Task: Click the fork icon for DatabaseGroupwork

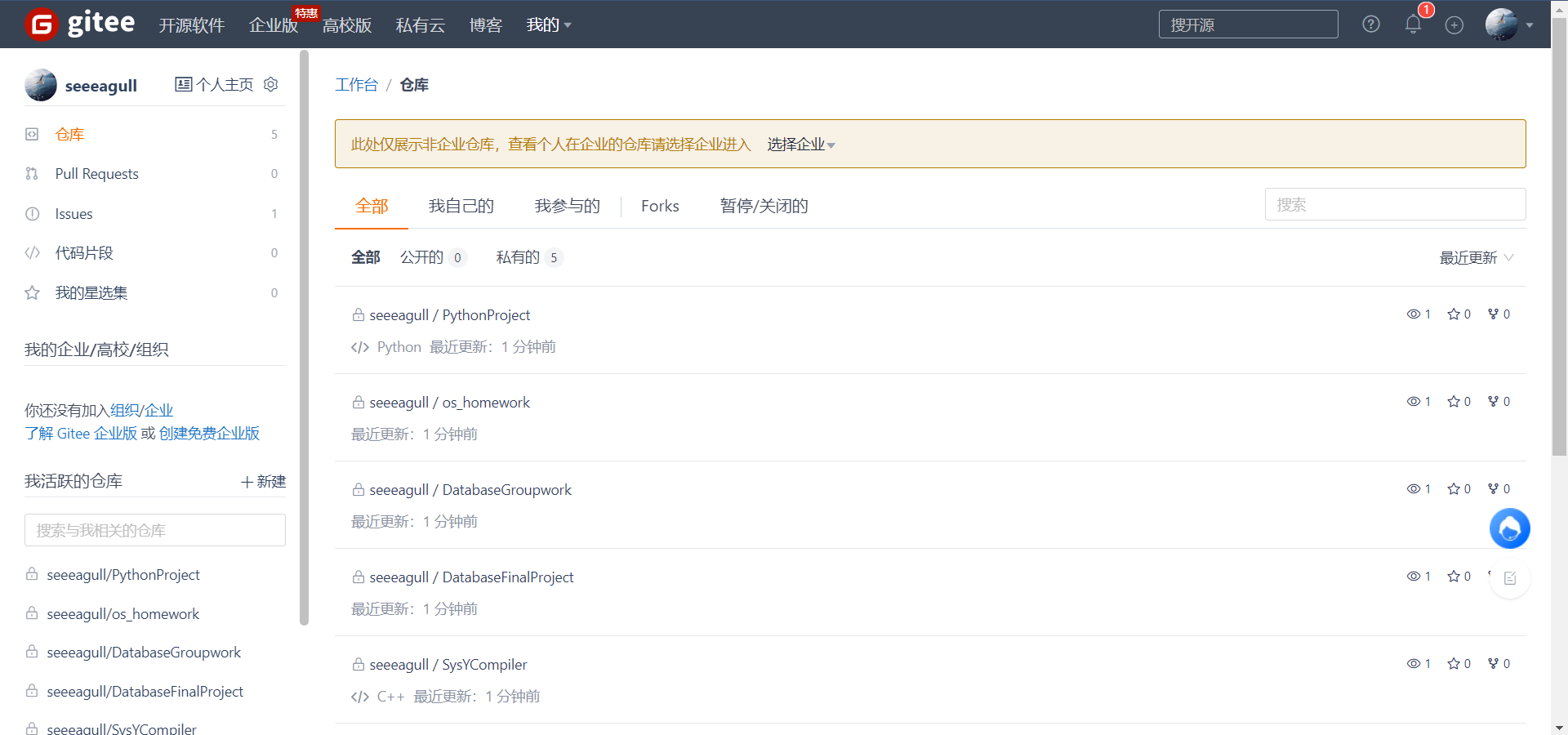Action: tap(1494, 489)
